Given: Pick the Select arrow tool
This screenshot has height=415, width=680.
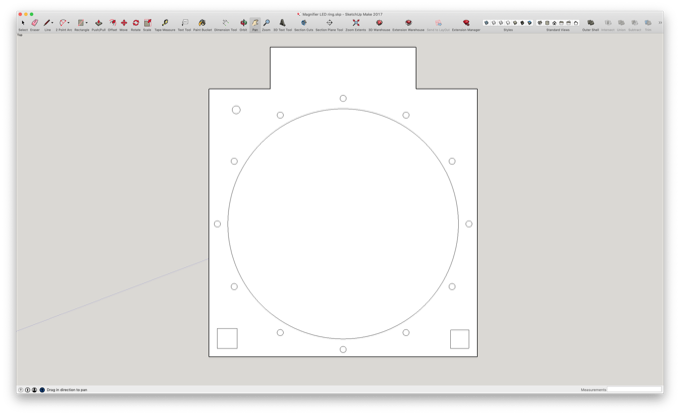Looking at the screenshot, I should click(x=23, y=23).
